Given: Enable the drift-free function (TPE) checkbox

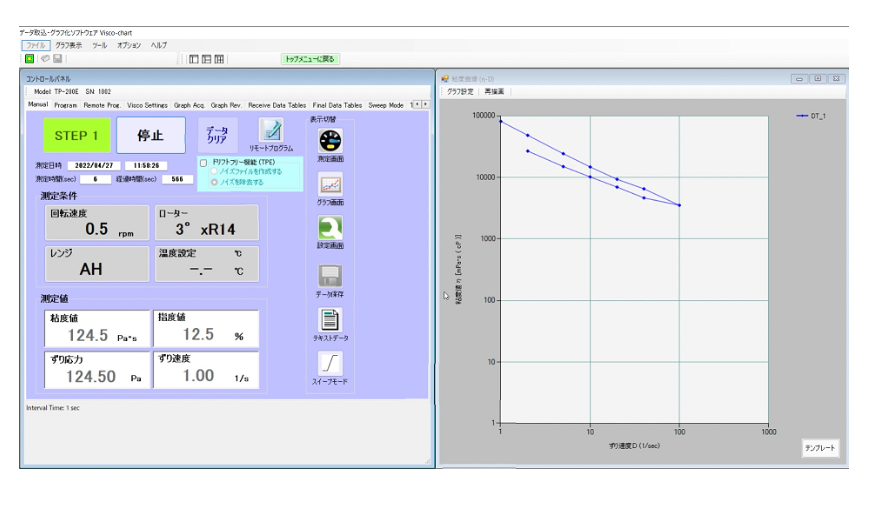Looking at the screenshot, I should pyautogui.click(x=204, y=162).
